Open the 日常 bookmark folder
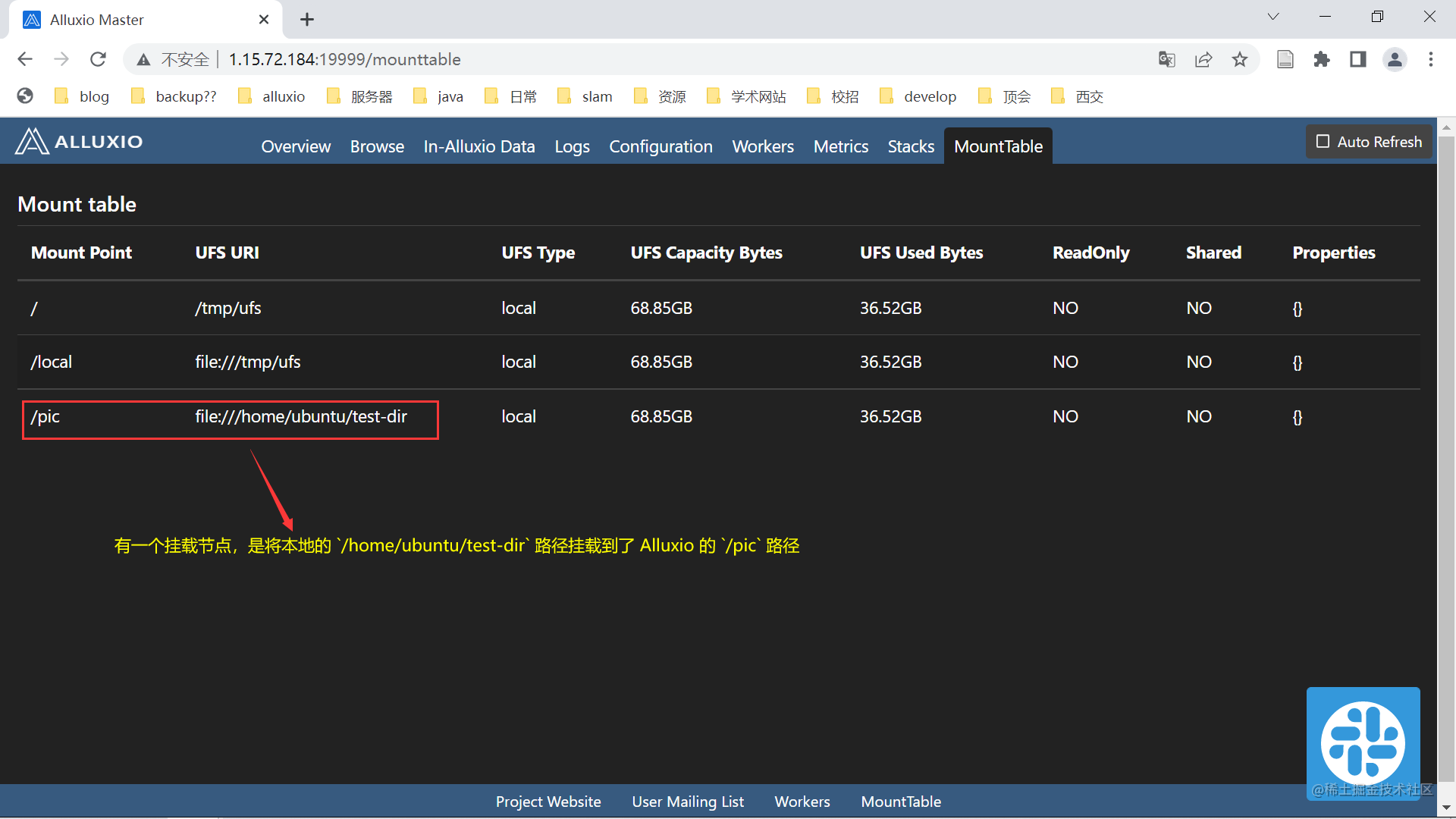This screenshot has height=819, width=1456. pos(510,96)
